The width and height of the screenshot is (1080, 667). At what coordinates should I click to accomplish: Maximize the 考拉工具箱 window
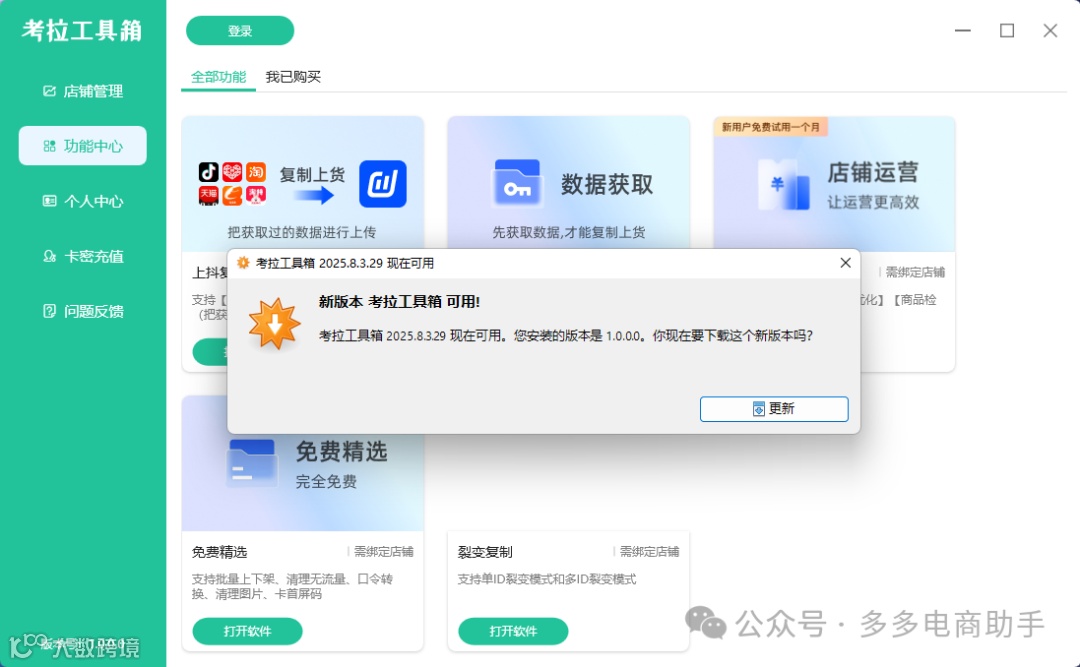click(x=1006, y=30)
